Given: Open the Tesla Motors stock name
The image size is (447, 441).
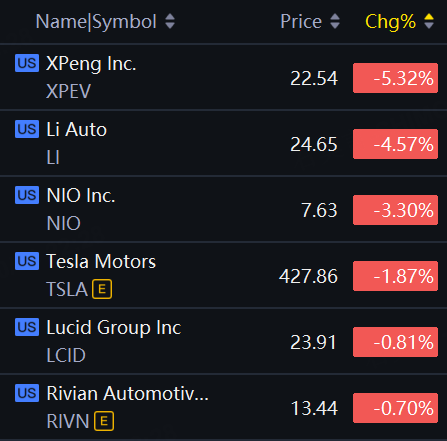Looking at the screenshot, I should point(101,261).
